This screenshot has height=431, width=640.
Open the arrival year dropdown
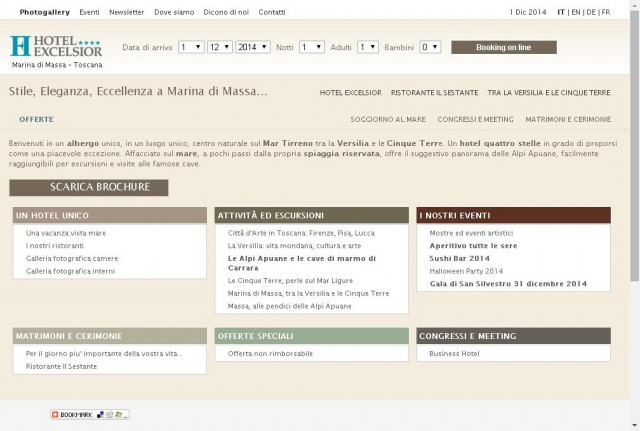pos(253,47)
